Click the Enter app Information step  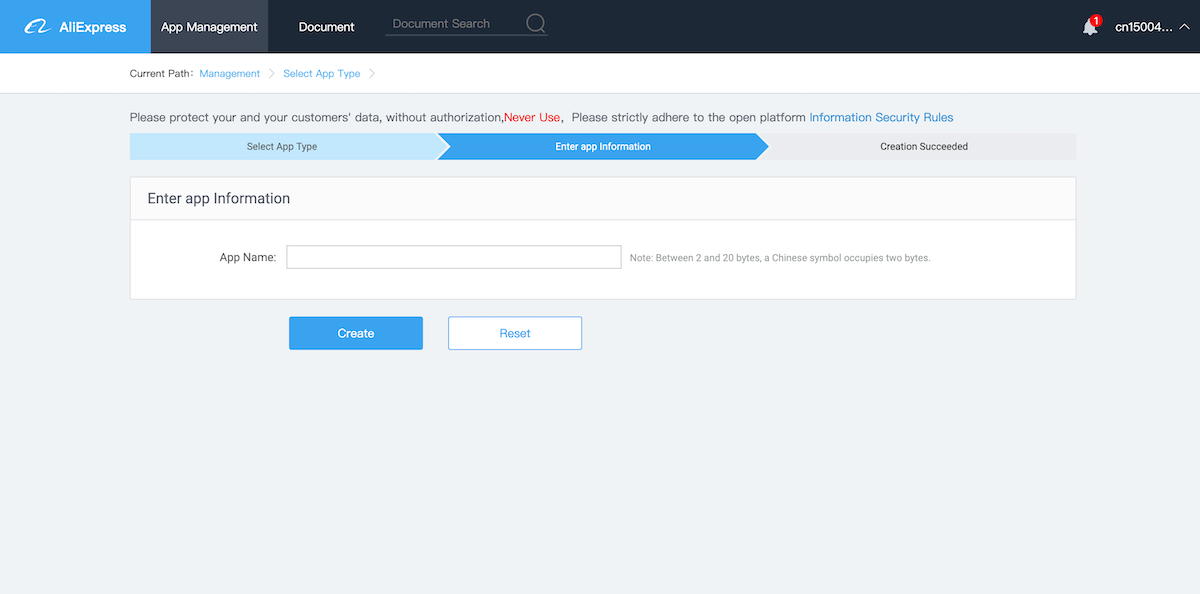[602, 147]
